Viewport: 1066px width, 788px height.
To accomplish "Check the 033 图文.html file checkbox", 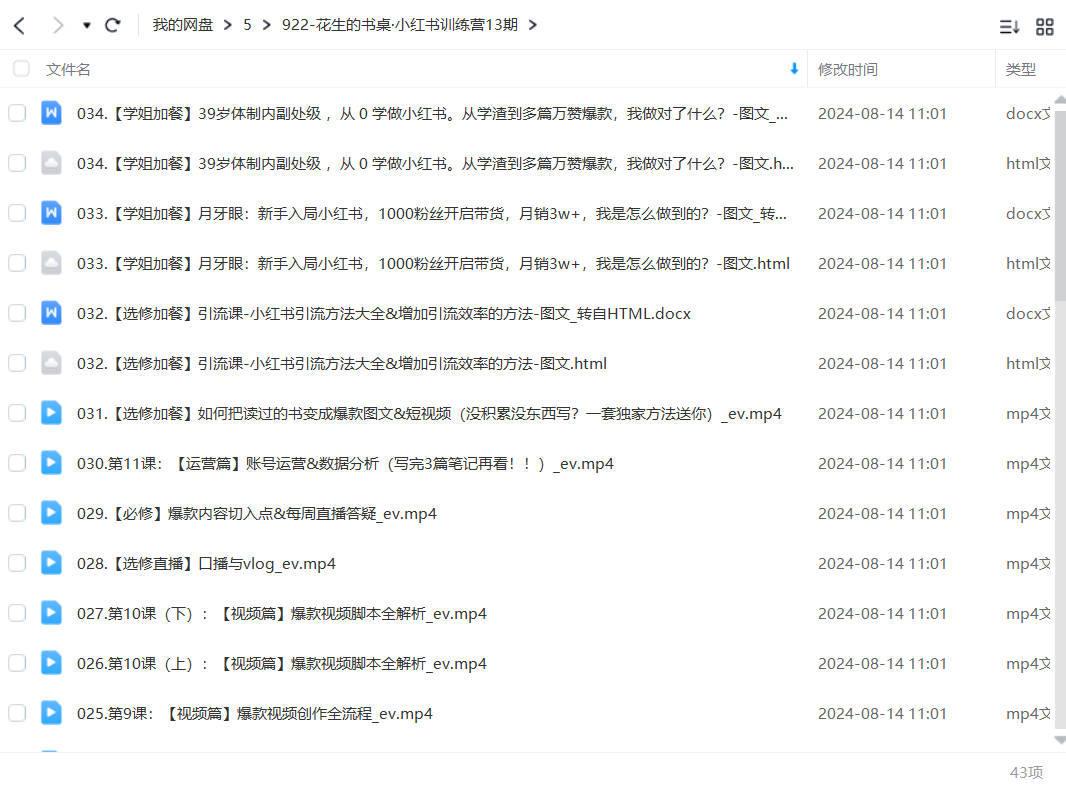I will pos(17,263).
